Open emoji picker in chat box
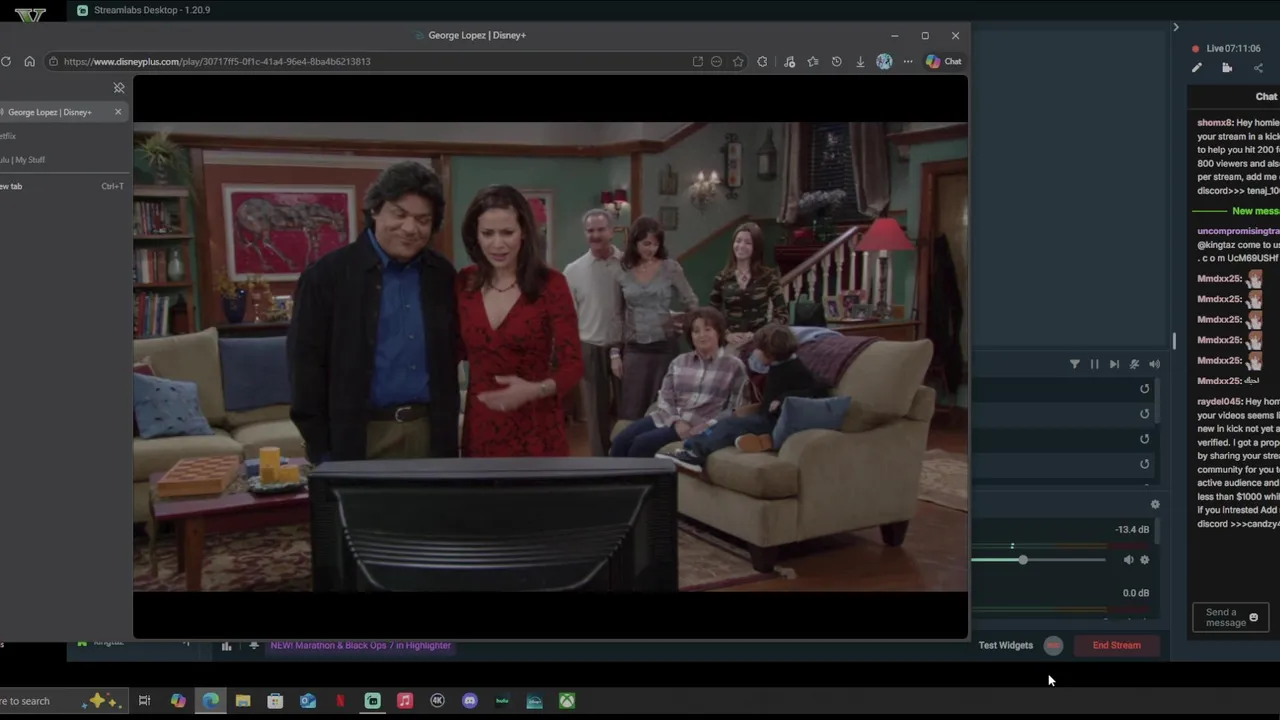1280x720 pixels. (1254, 618)
